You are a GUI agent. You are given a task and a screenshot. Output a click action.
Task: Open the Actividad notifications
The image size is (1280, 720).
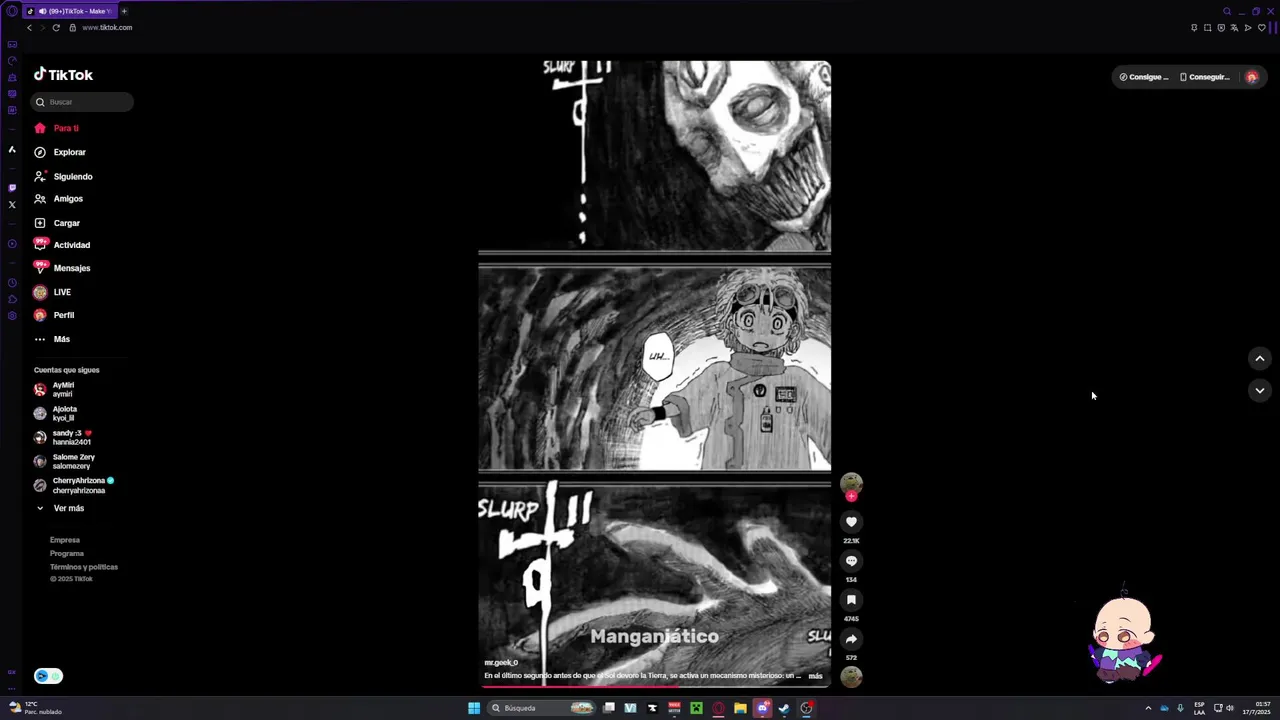pos(62,245)
